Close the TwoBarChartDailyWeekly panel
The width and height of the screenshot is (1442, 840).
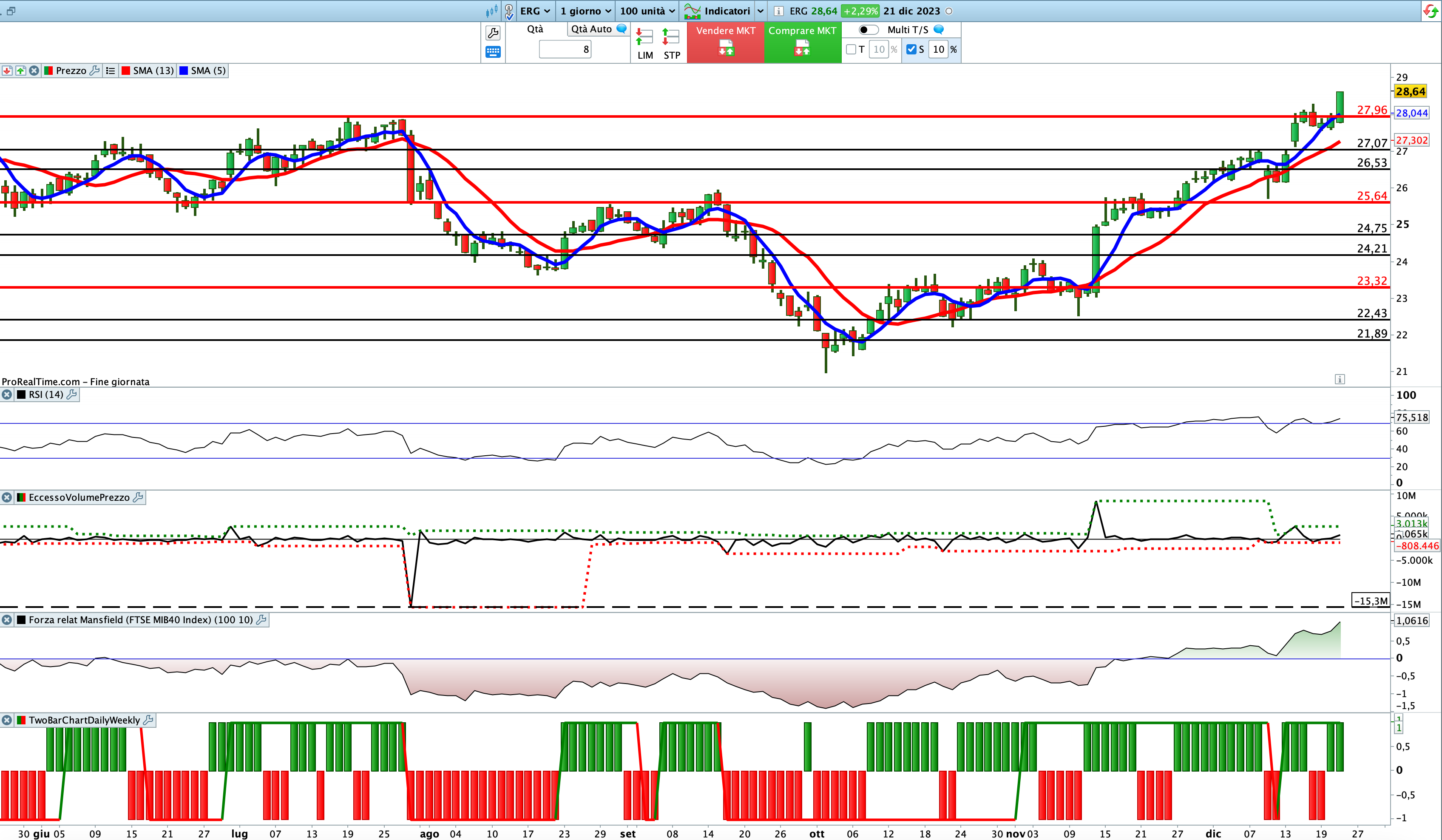(7, 720)
